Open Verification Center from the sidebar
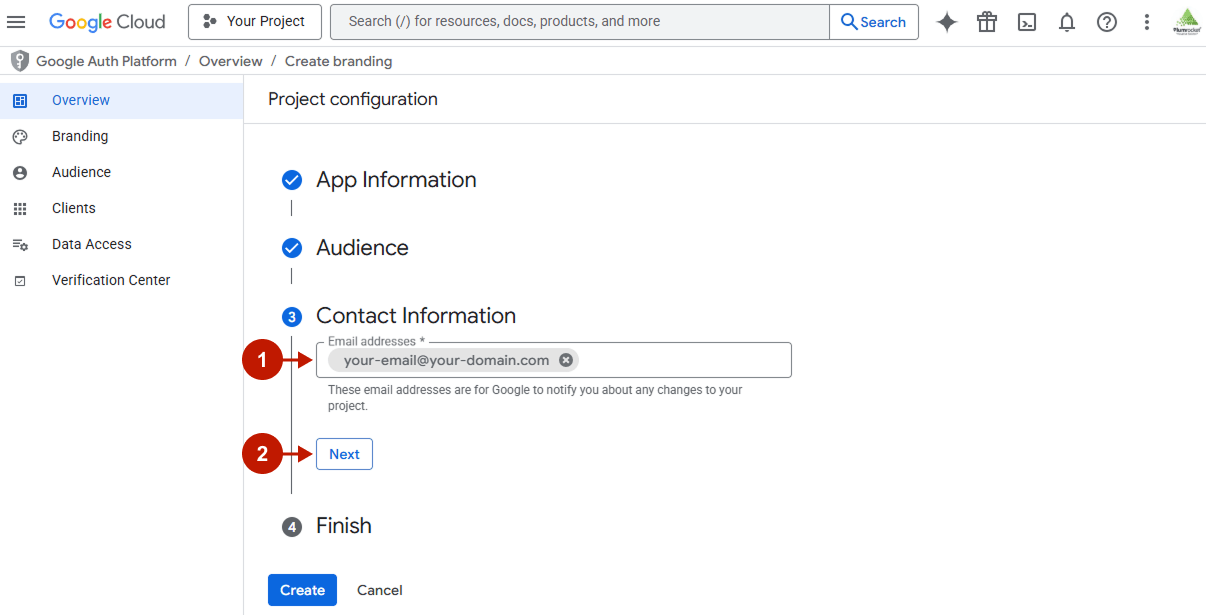Image resolution: width=1206 pixels, height=615 pixels. point(110,280)
